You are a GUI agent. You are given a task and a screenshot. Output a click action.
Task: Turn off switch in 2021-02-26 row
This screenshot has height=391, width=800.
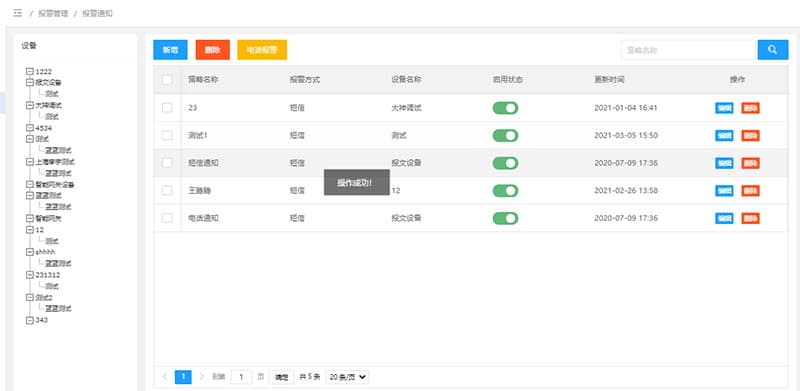click(505, 190)
